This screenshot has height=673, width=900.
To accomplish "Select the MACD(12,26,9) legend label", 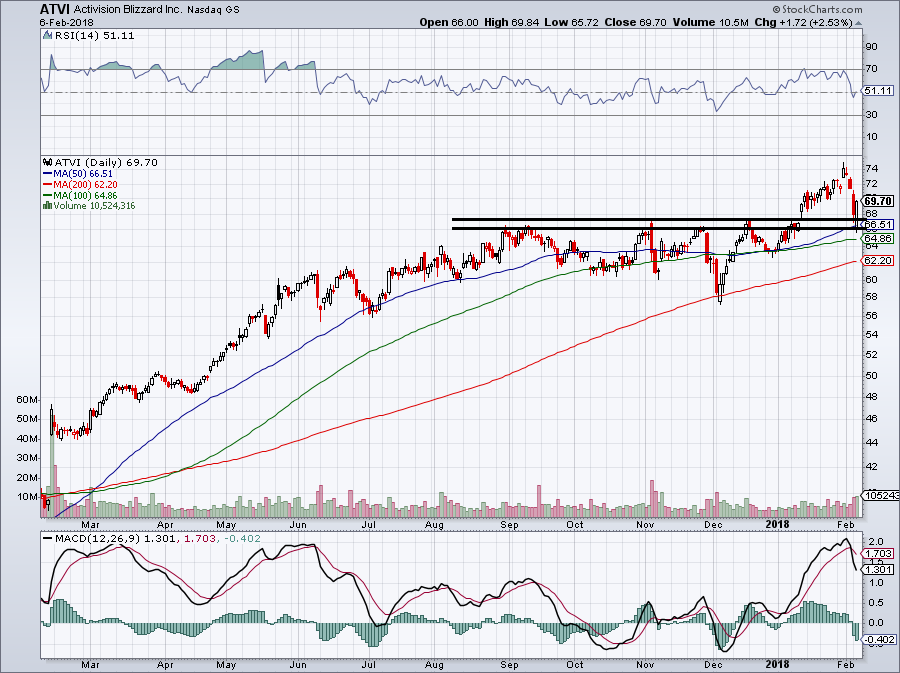I will (x=97, y=539).
